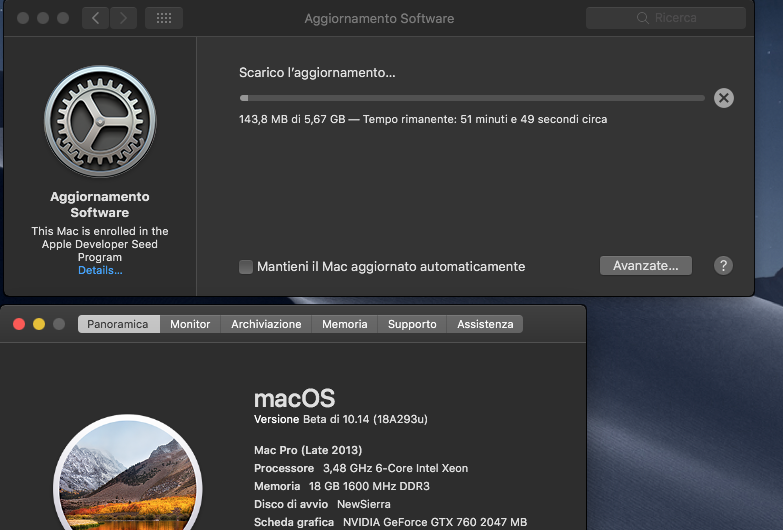Open help with the question mark button

pyautogui.click(x=723, y=266)
